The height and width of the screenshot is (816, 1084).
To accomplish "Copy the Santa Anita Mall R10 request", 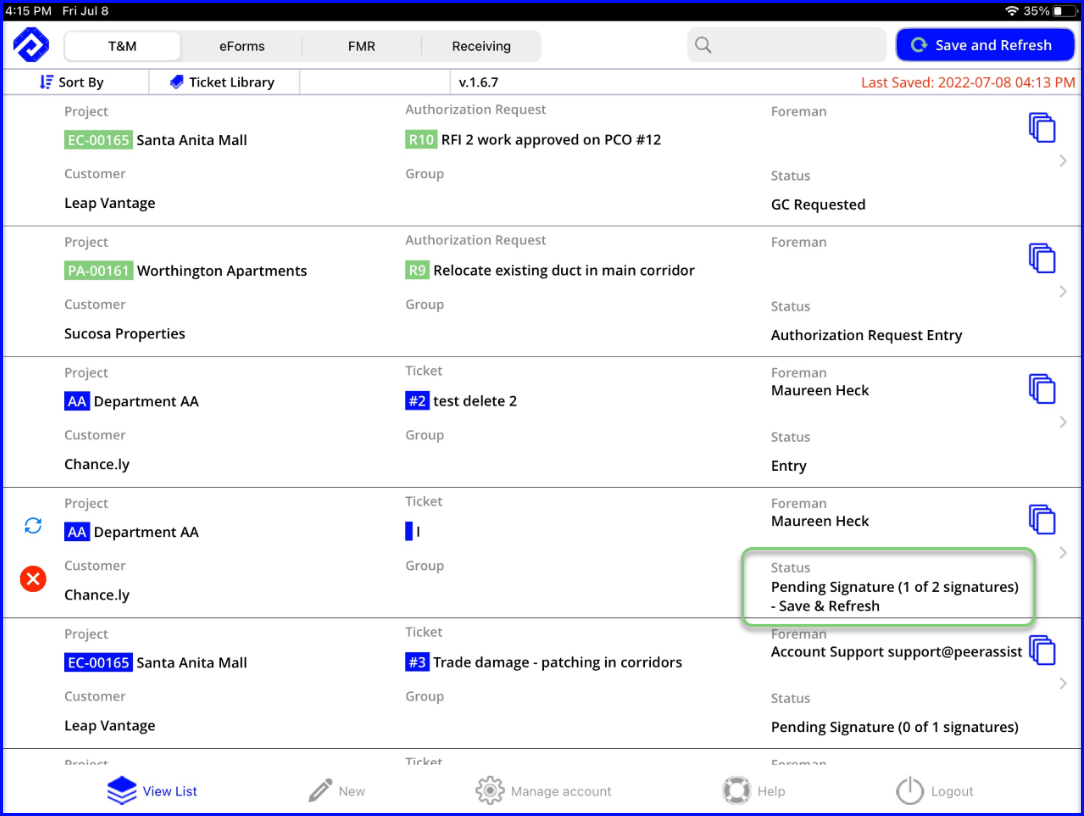I will pos(1042,127).
